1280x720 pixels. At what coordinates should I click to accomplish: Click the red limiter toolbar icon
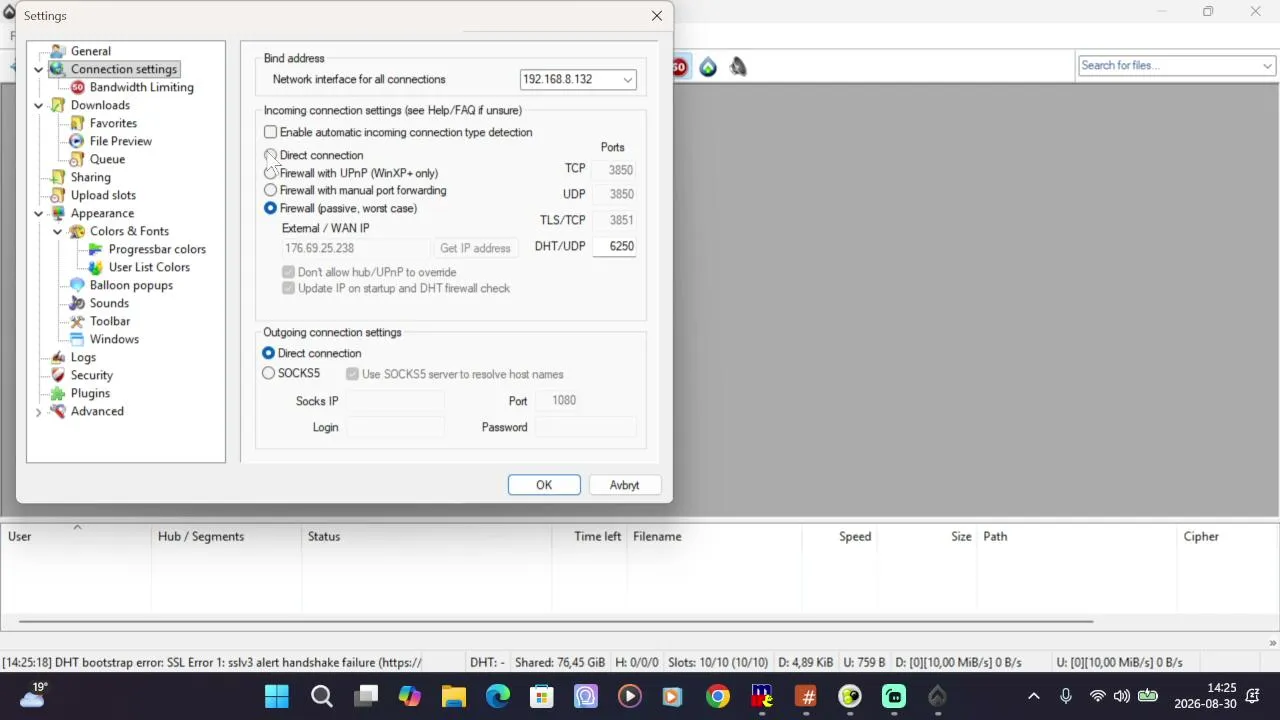click(680, 67)
